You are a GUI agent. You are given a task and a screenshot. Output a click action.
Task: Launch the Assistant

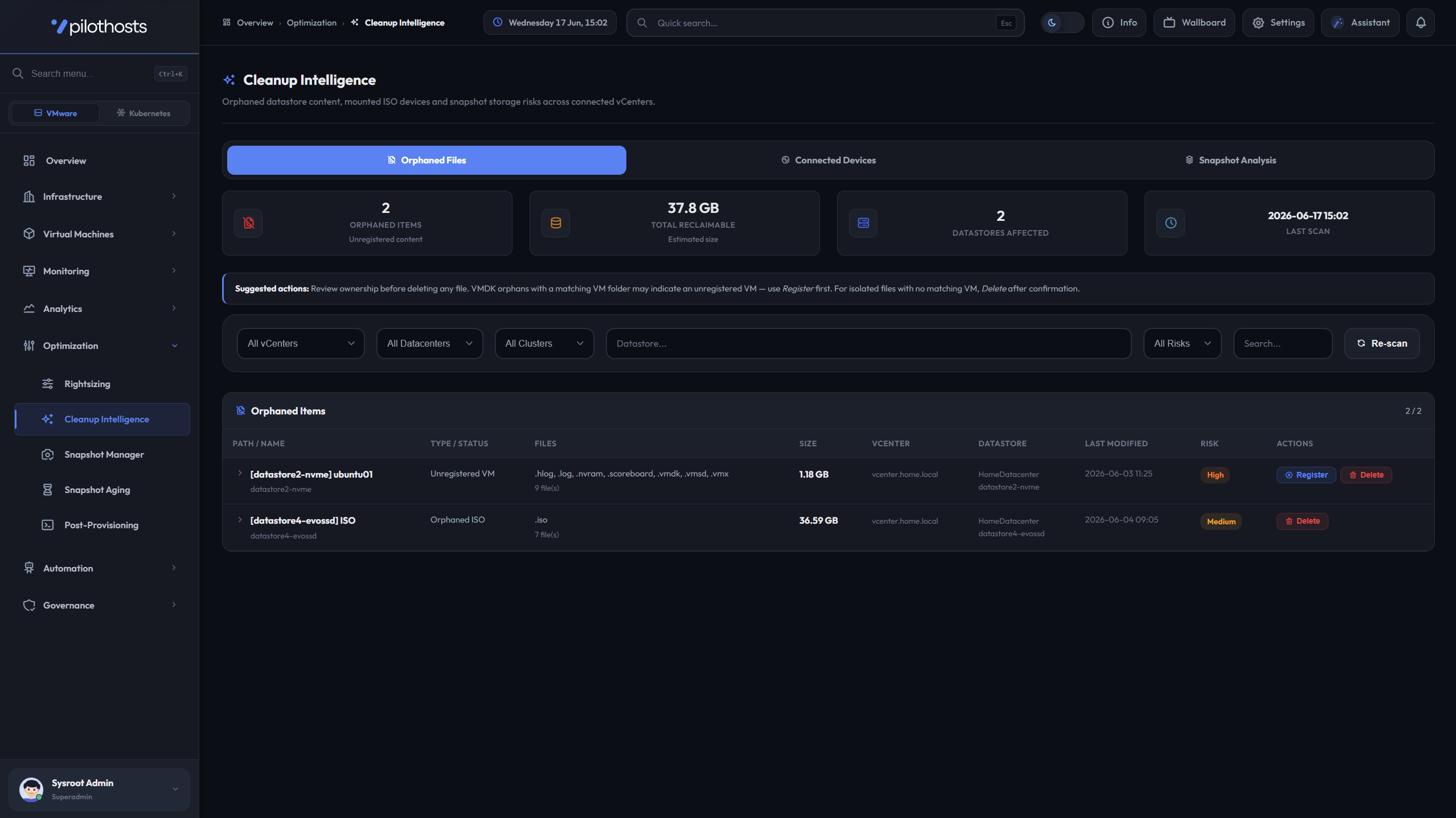pyautogui.click(x=1360, y=23)
